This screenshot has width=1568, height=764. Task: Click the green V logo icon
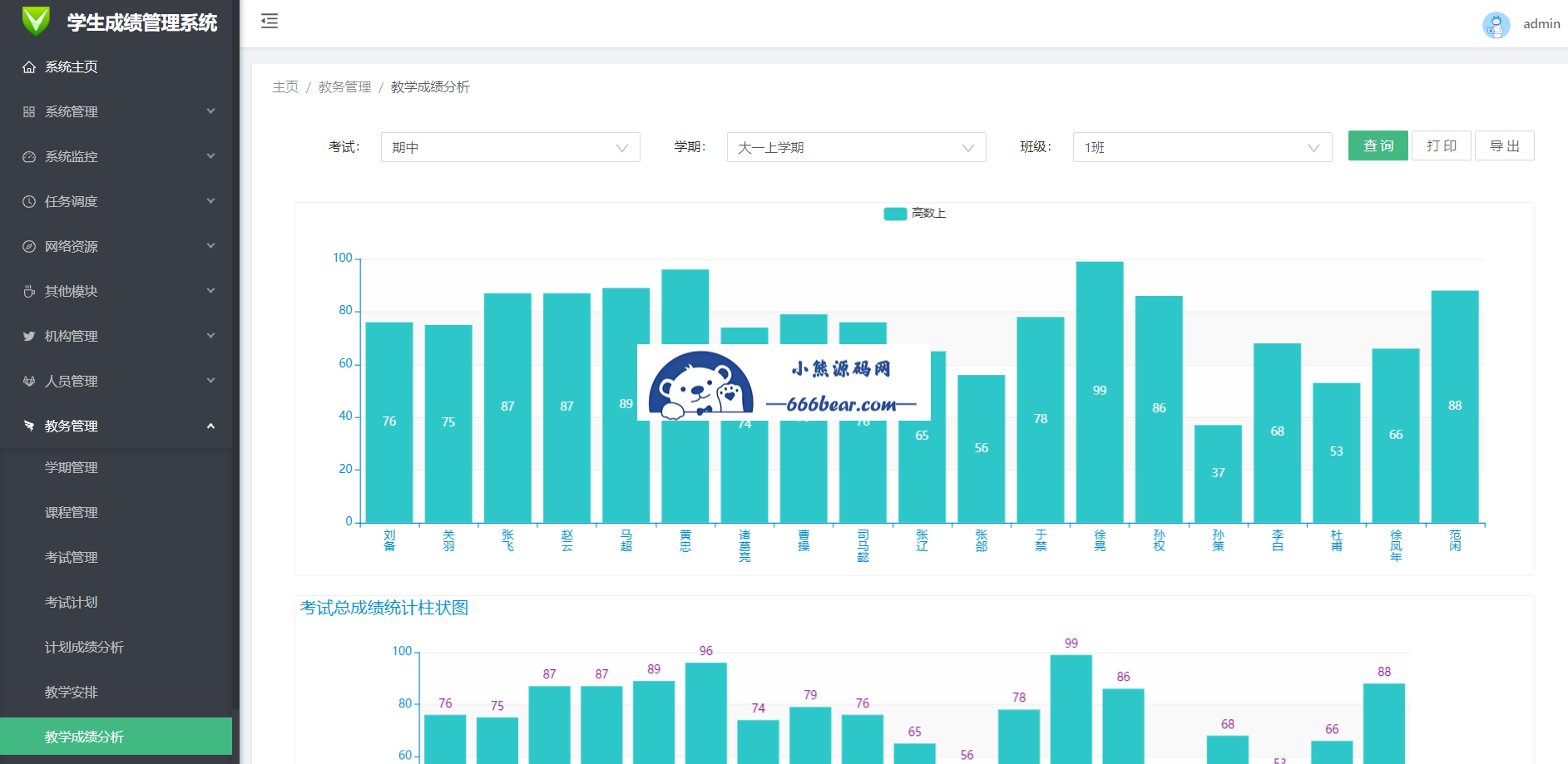[36, 21]
